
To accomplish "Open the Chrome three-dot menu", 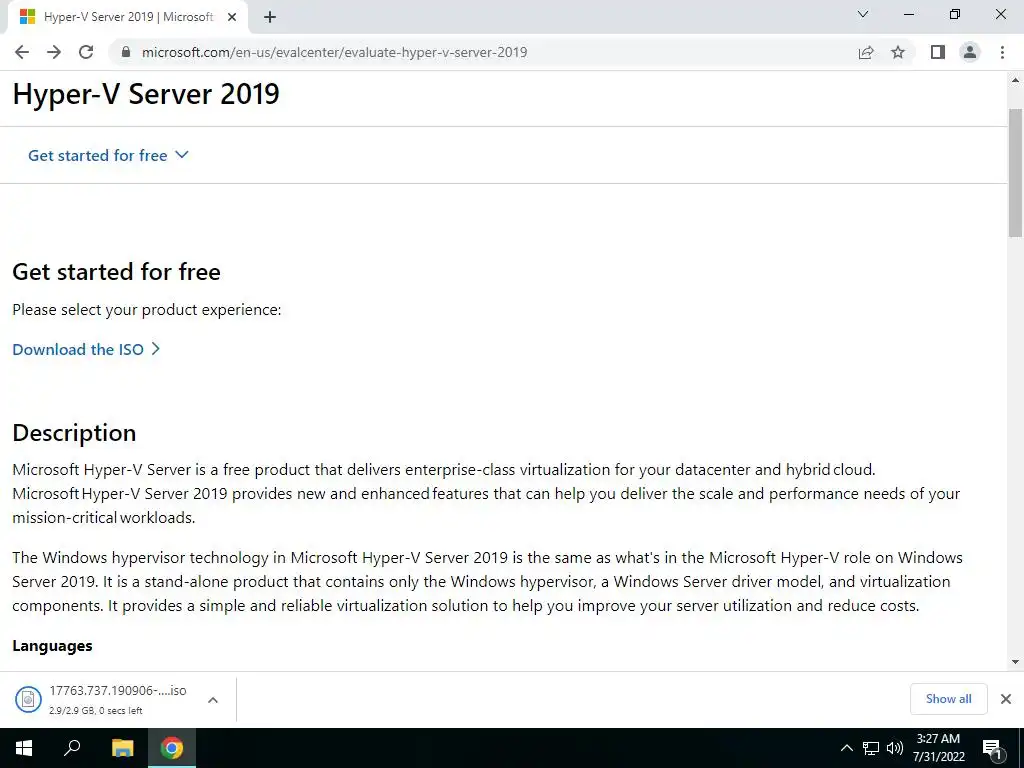I will 1002,52.
